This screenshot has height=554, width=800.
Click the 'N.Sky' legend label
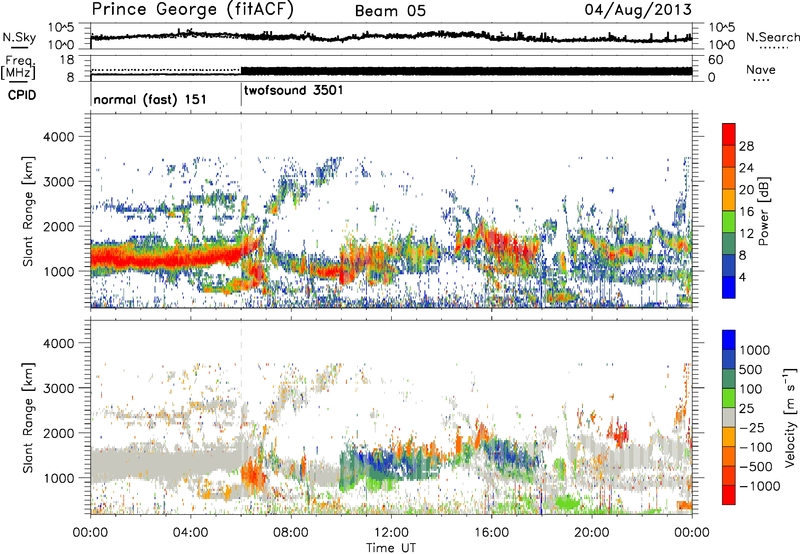click(x=19, y=37)
